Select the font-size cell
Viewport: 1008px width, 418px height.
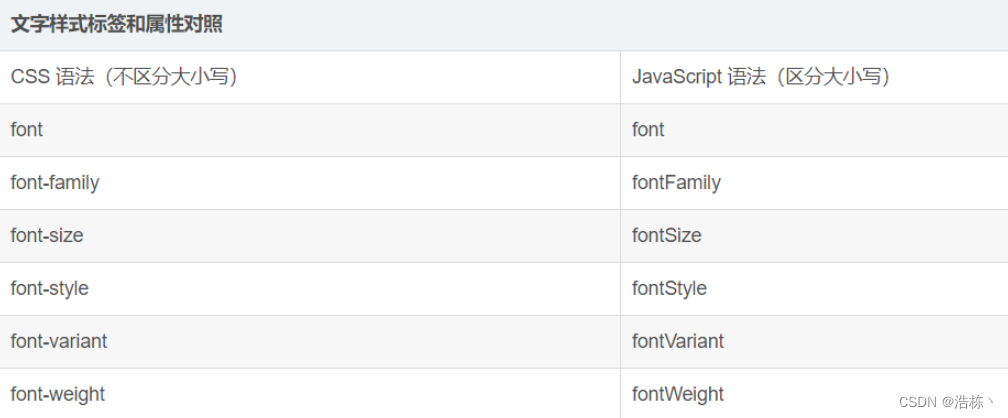47,236
